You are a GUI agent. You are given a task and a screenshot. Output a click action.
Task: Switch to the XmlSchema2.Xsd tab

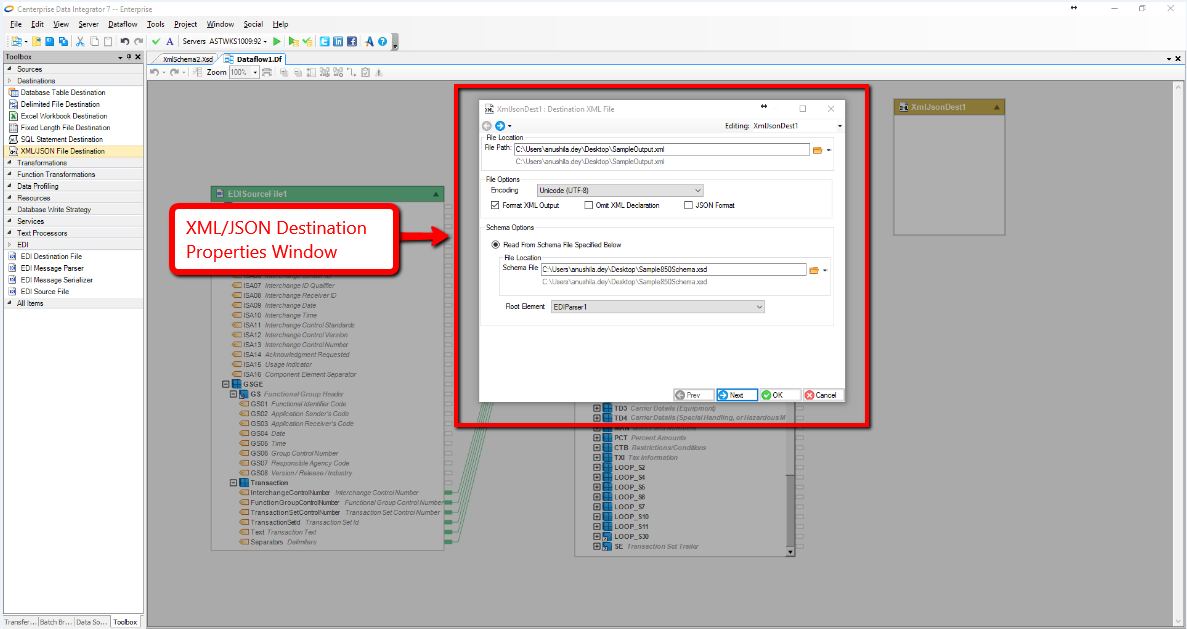[x=187, y=59]
